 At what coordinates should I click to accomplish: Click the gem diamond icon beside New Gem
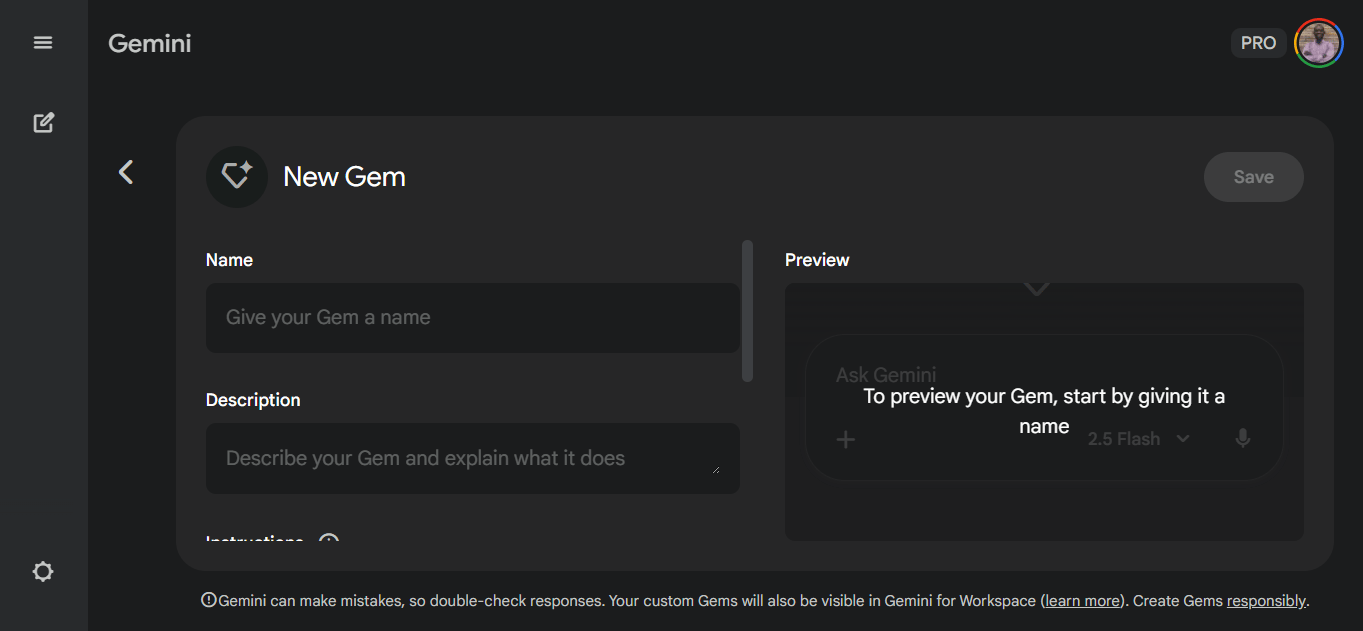pos(237,177)
